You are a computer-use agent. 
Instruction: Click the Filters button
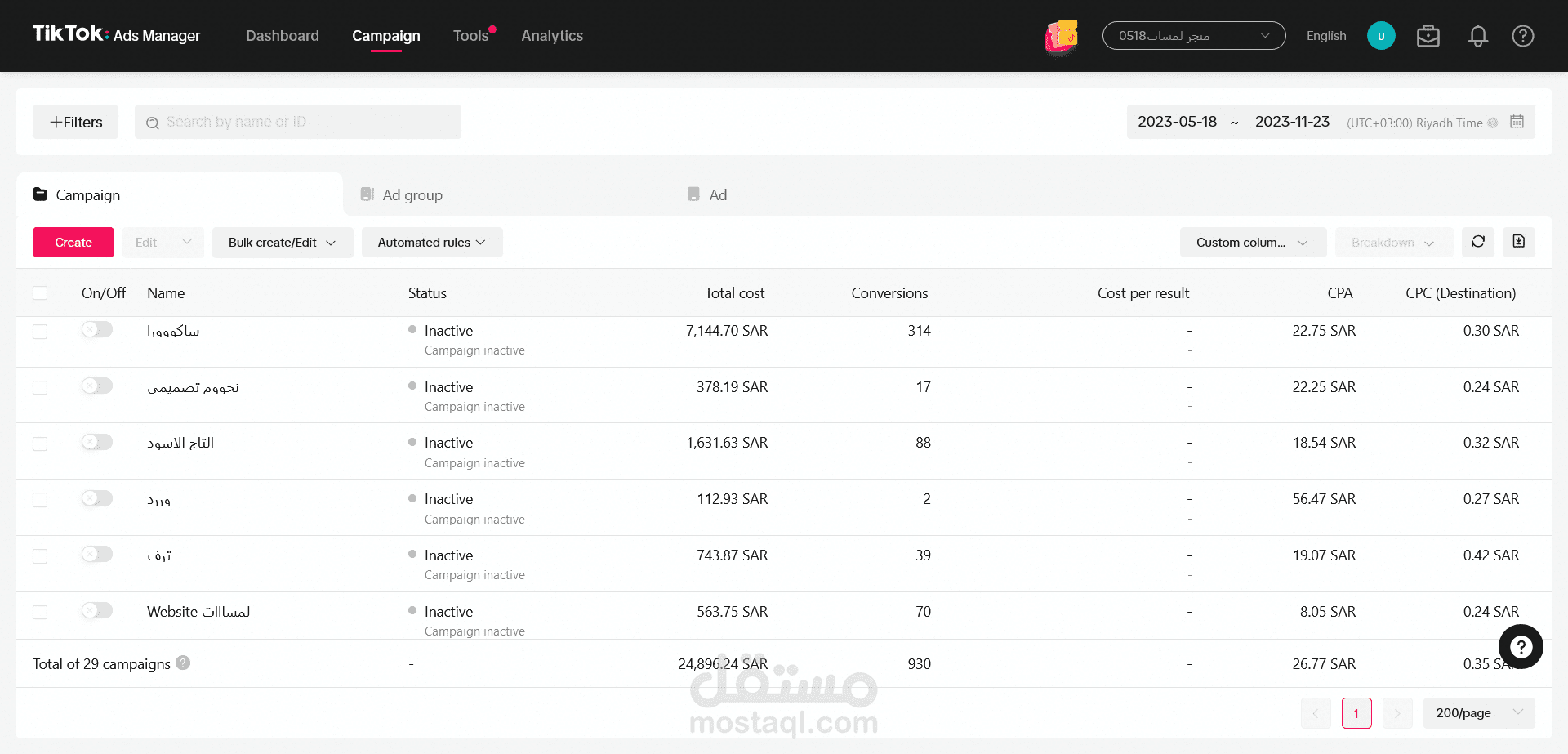click(76, 123)
